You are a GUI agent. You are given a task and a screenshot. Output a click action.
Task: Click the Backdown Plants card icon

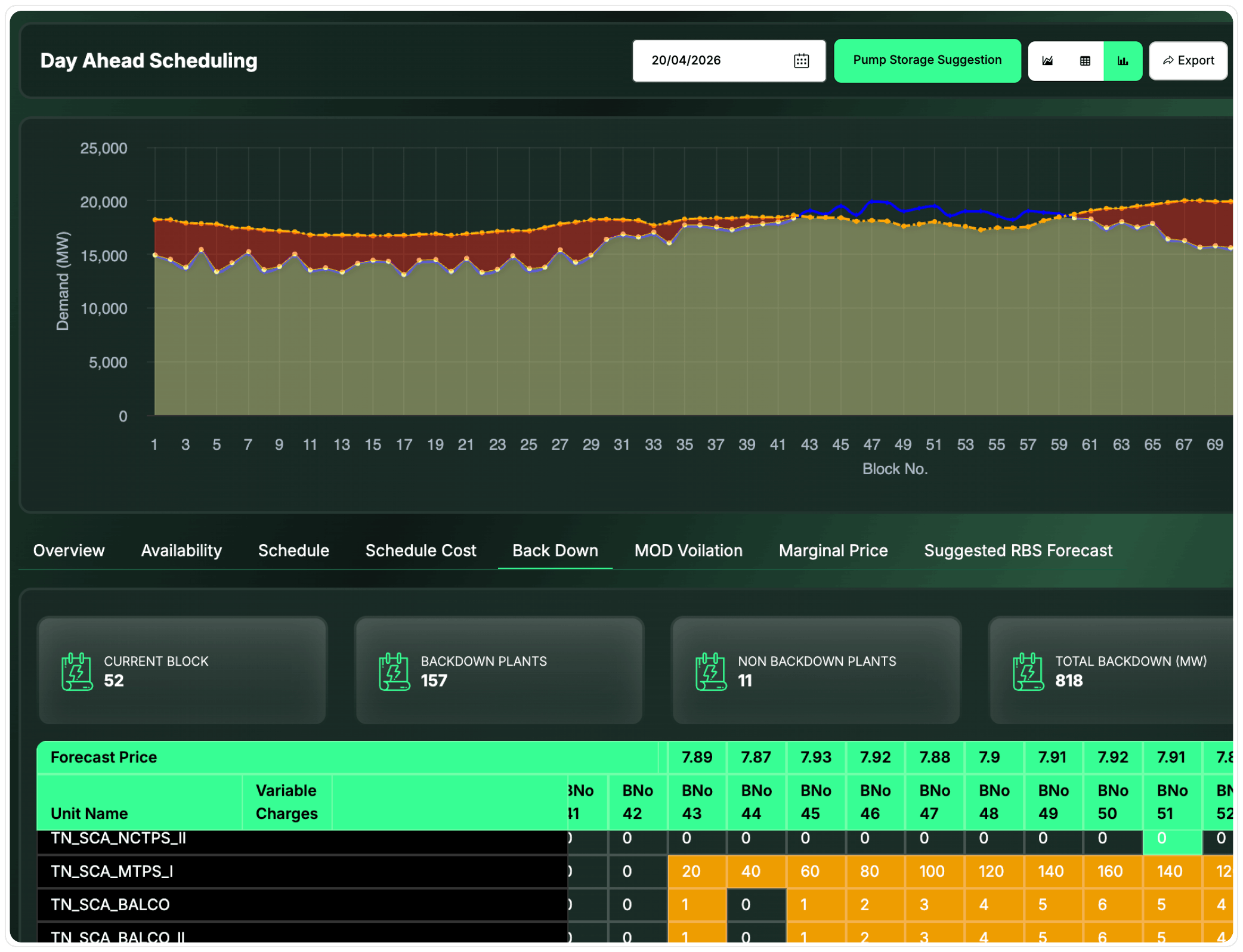click(x=394, y=671)
